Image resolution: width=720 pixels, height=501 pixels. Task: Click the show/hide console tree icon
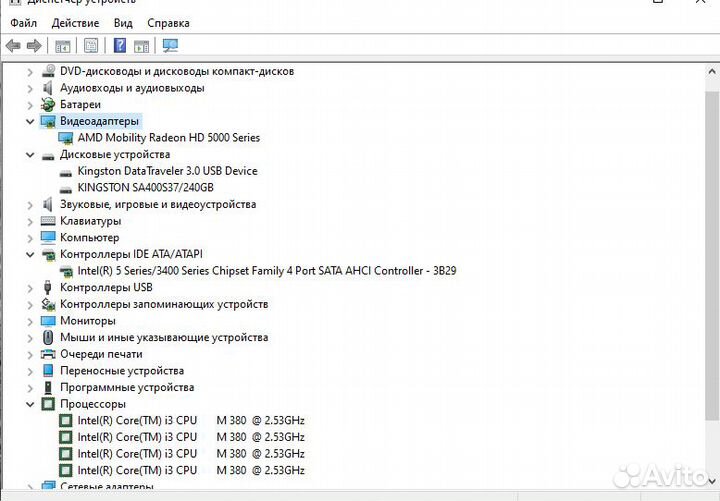pyautogui.click(x=62, y=45)
